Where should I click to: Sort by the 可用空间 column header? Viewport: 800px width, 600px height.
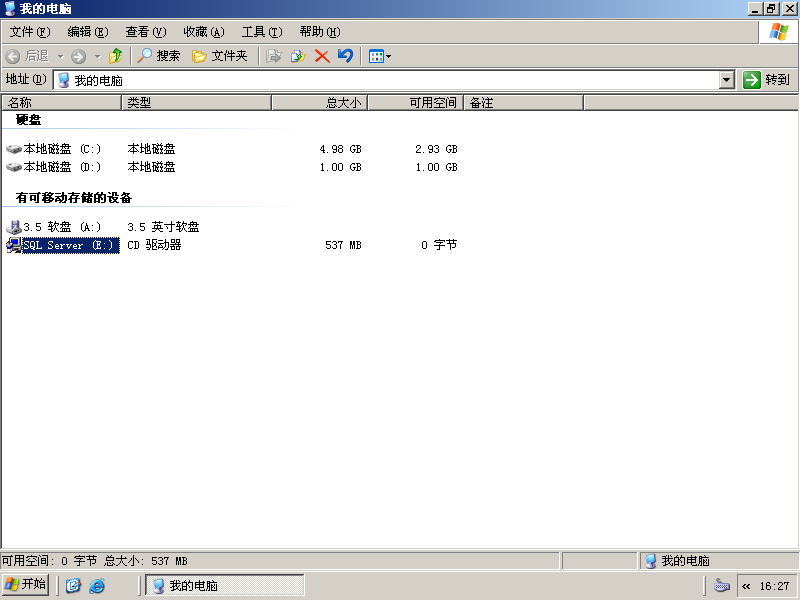click(x=415, y=103)
